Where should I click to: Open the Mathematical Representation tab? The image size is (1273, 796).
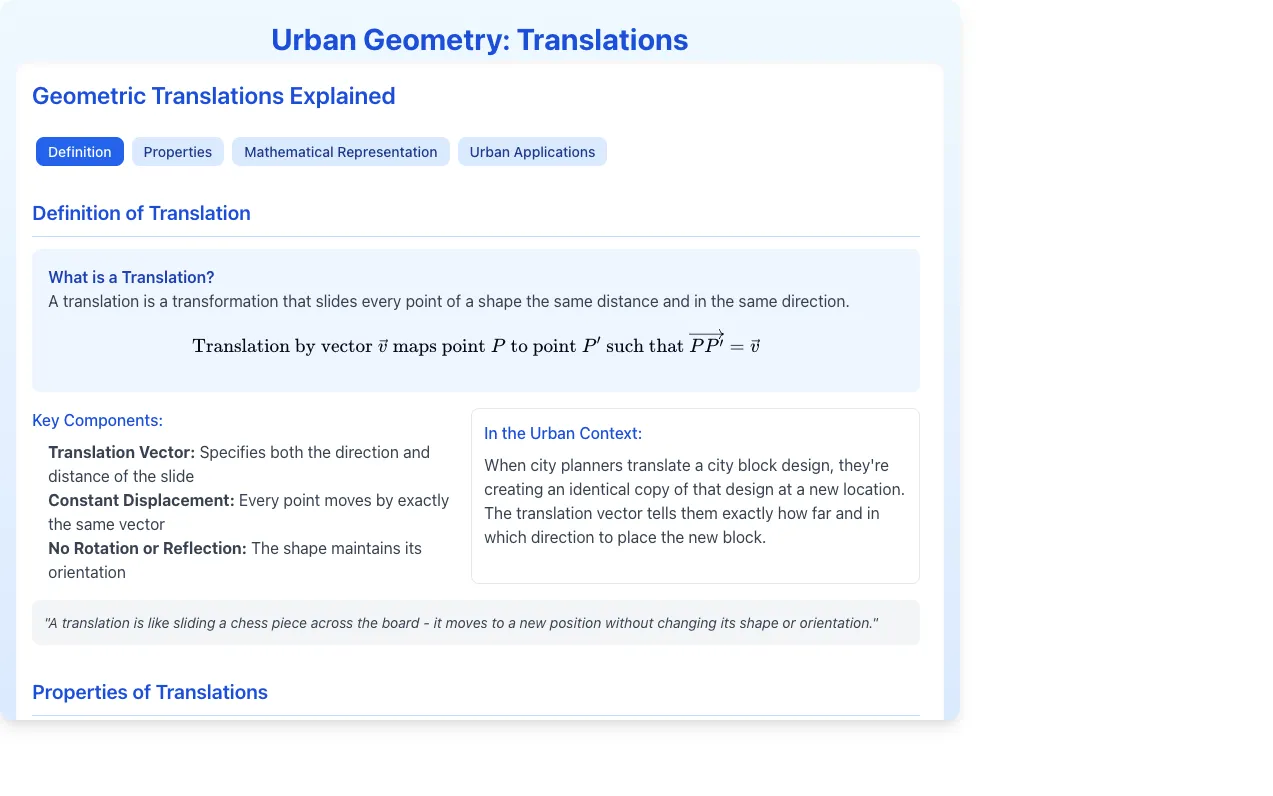click(341, 152)
